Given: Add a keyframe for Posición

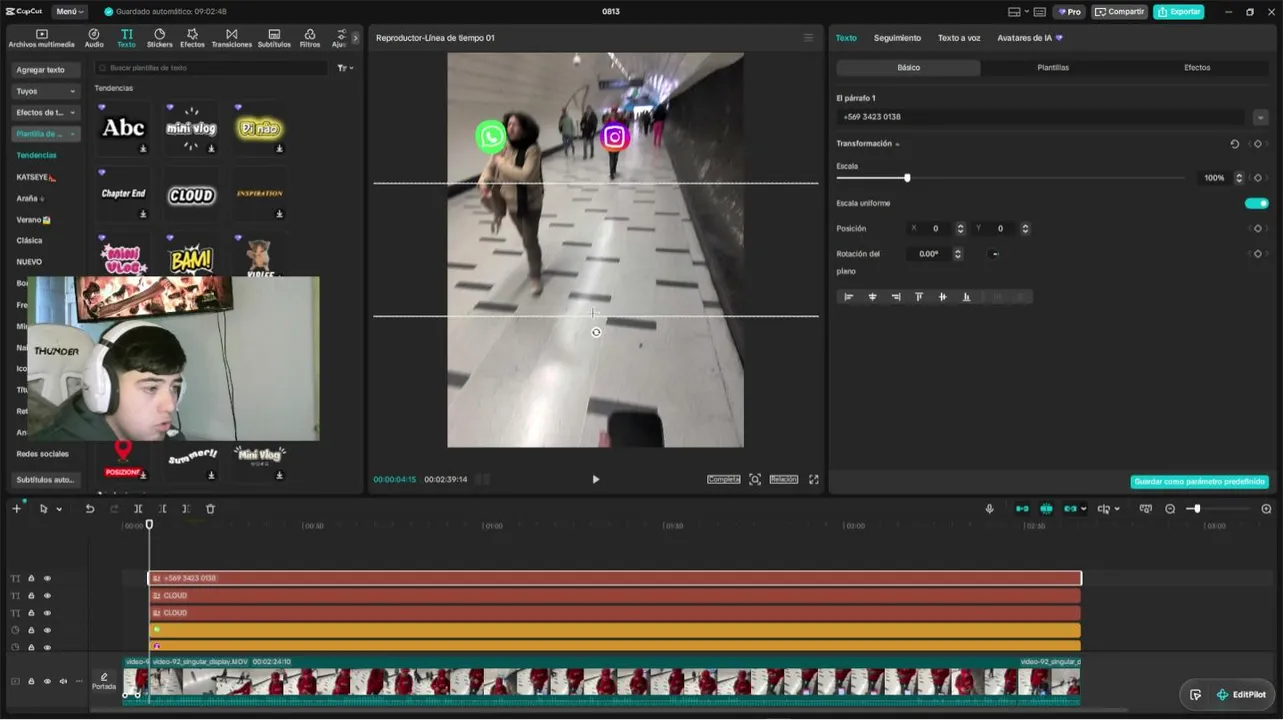Looking at the screenshot, I should (1258, 229).
